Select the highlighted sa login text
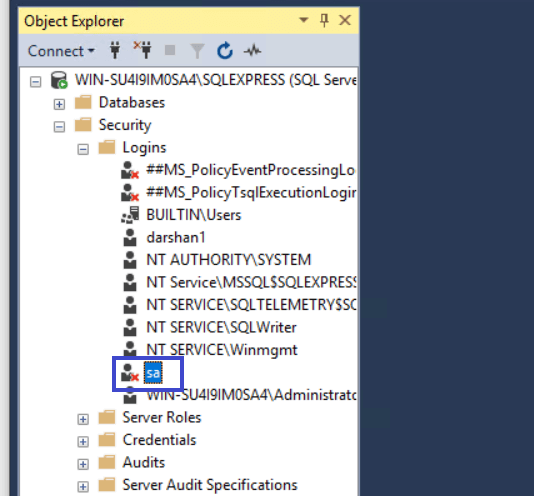 153,373
